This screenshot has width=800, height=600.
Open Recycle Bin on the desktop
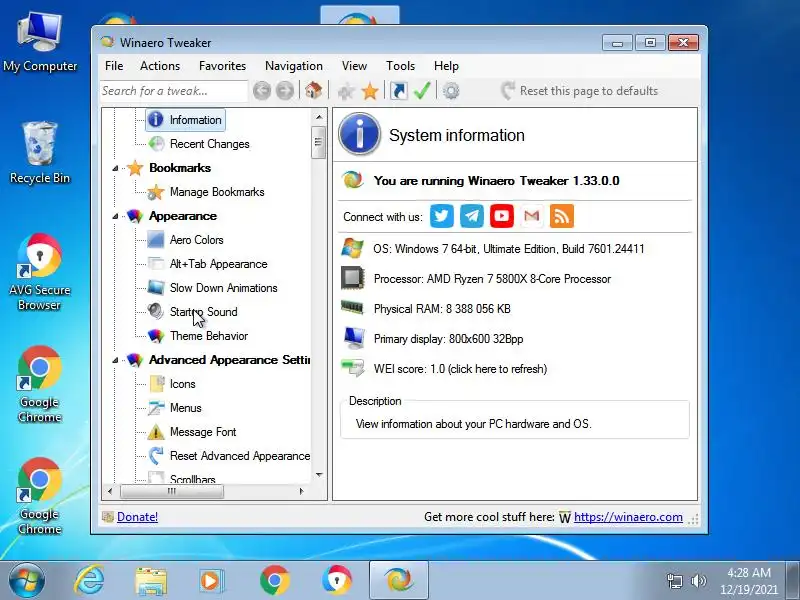[x=40, y=153]
